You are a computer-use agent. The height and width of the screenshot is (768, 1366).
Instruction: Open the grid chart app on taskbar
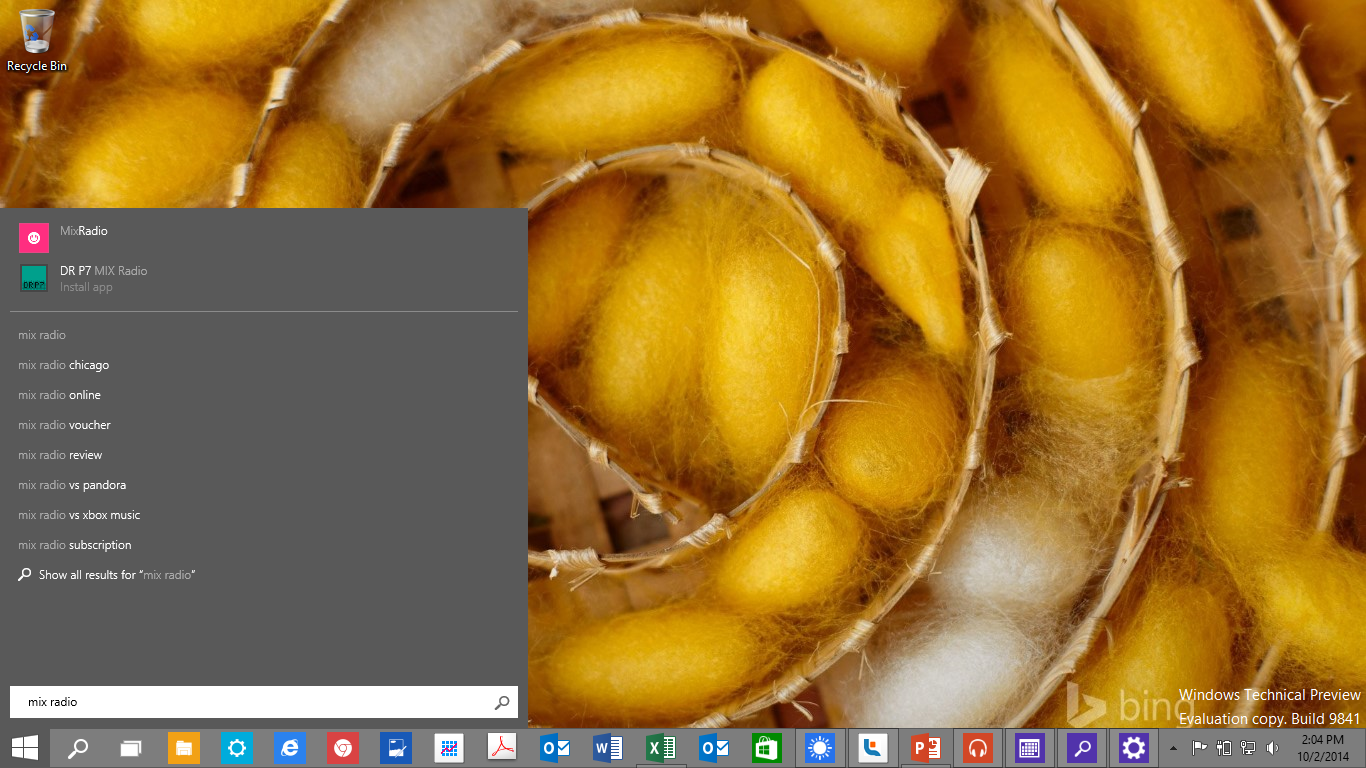point(449,748)
